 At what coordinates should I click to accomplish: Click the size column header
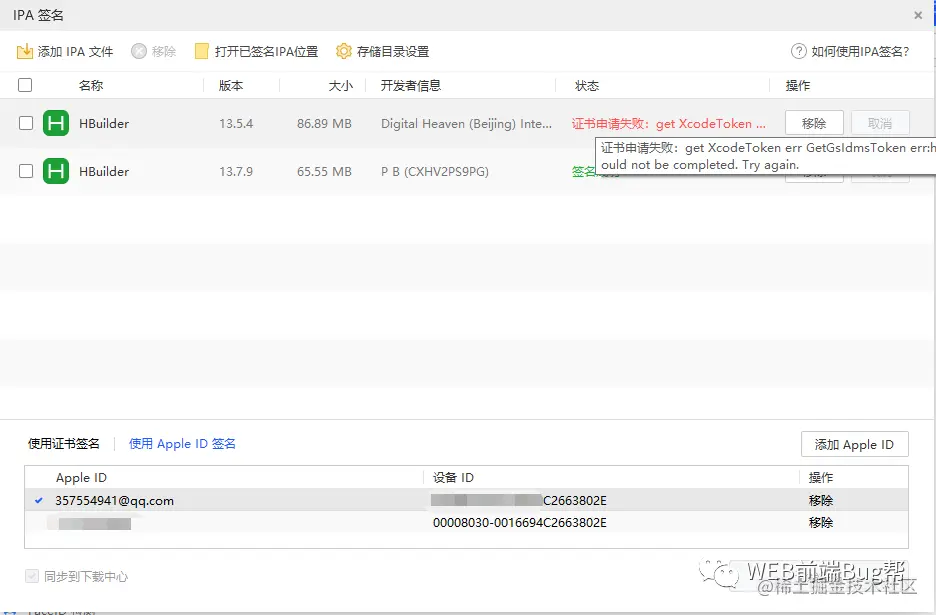(x=341, y=85)
